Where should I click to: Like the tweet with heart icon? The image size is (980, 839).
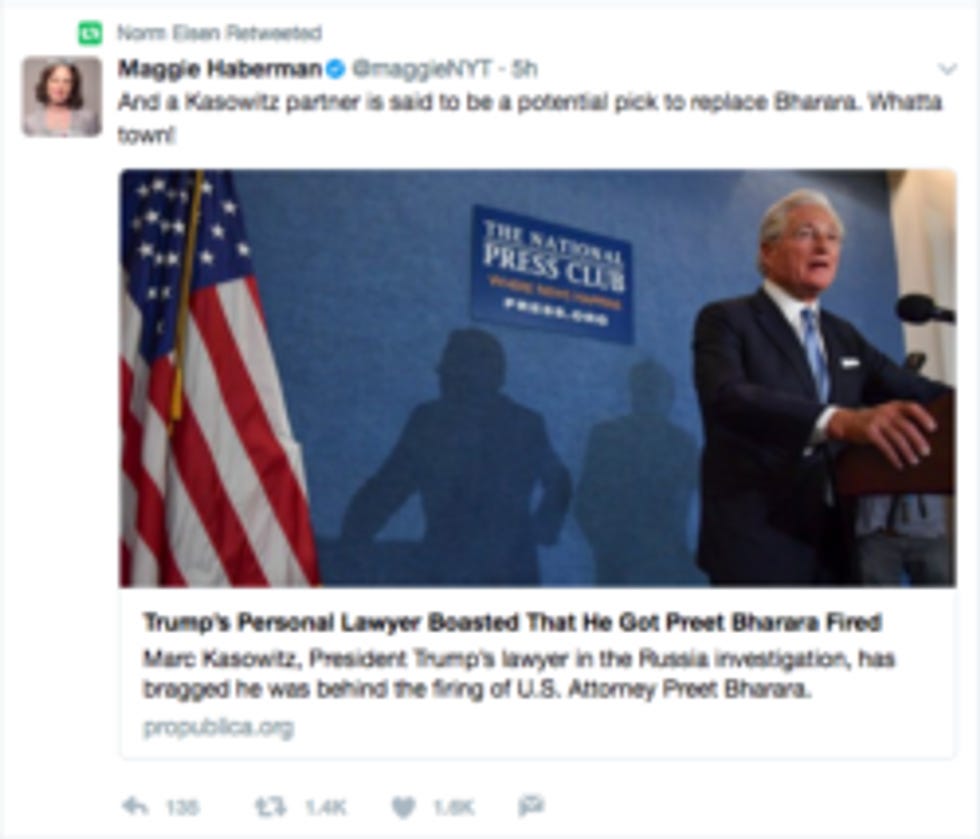[x=403, y=807]
